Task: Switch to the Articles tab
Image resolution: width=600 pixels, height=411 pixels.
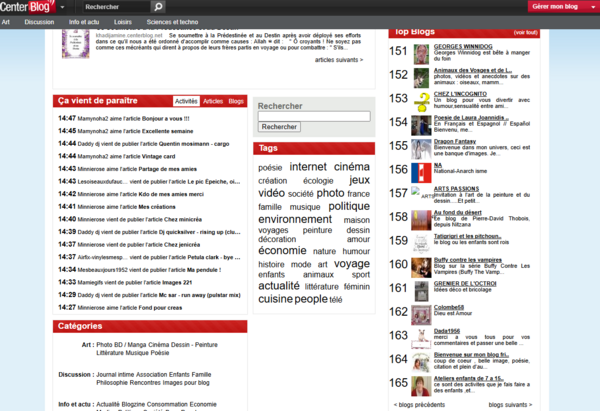Action: tap(213, 101)
